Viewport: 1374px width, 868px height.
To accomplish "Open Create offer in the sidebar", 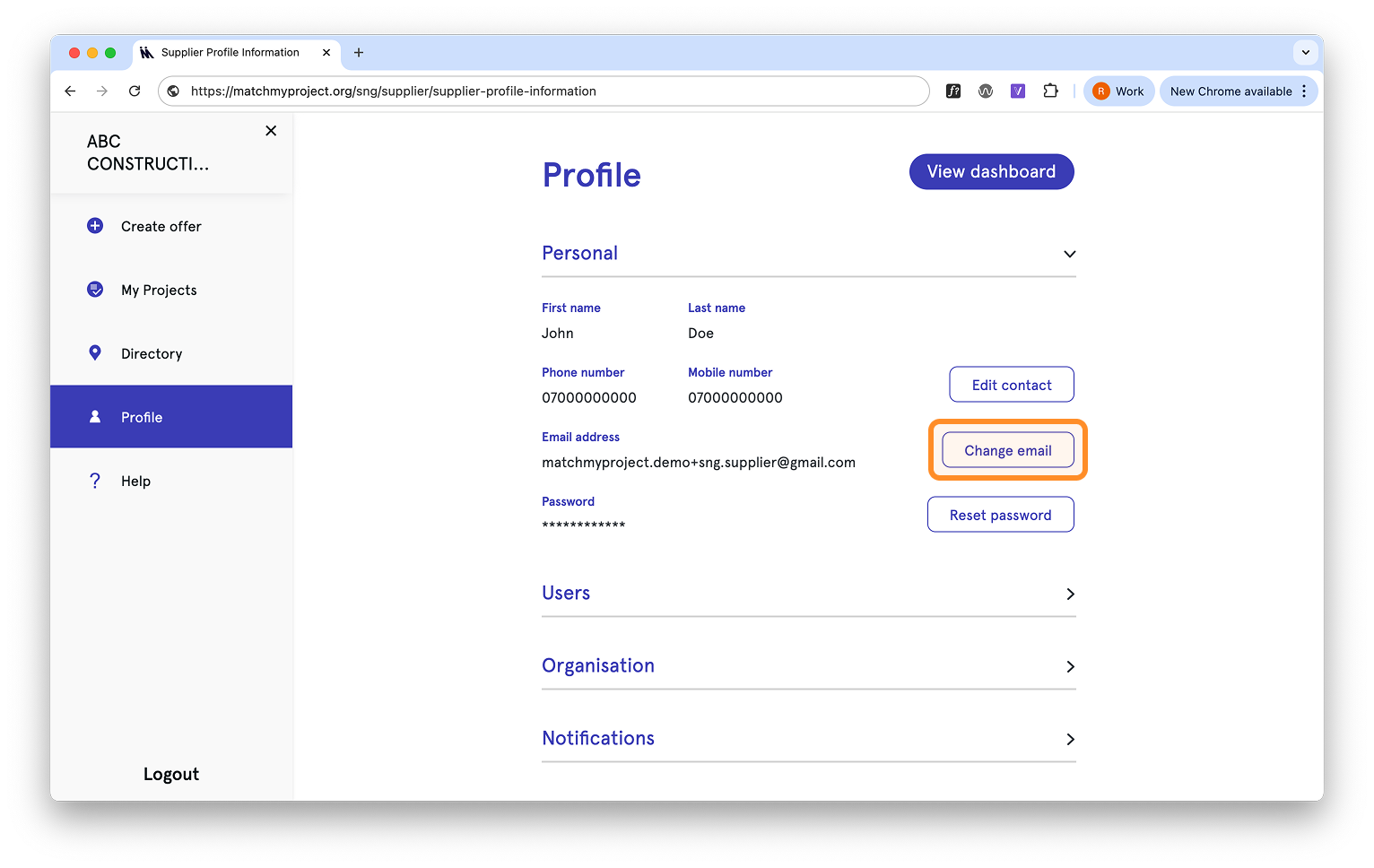I will (x=161, y=226).
